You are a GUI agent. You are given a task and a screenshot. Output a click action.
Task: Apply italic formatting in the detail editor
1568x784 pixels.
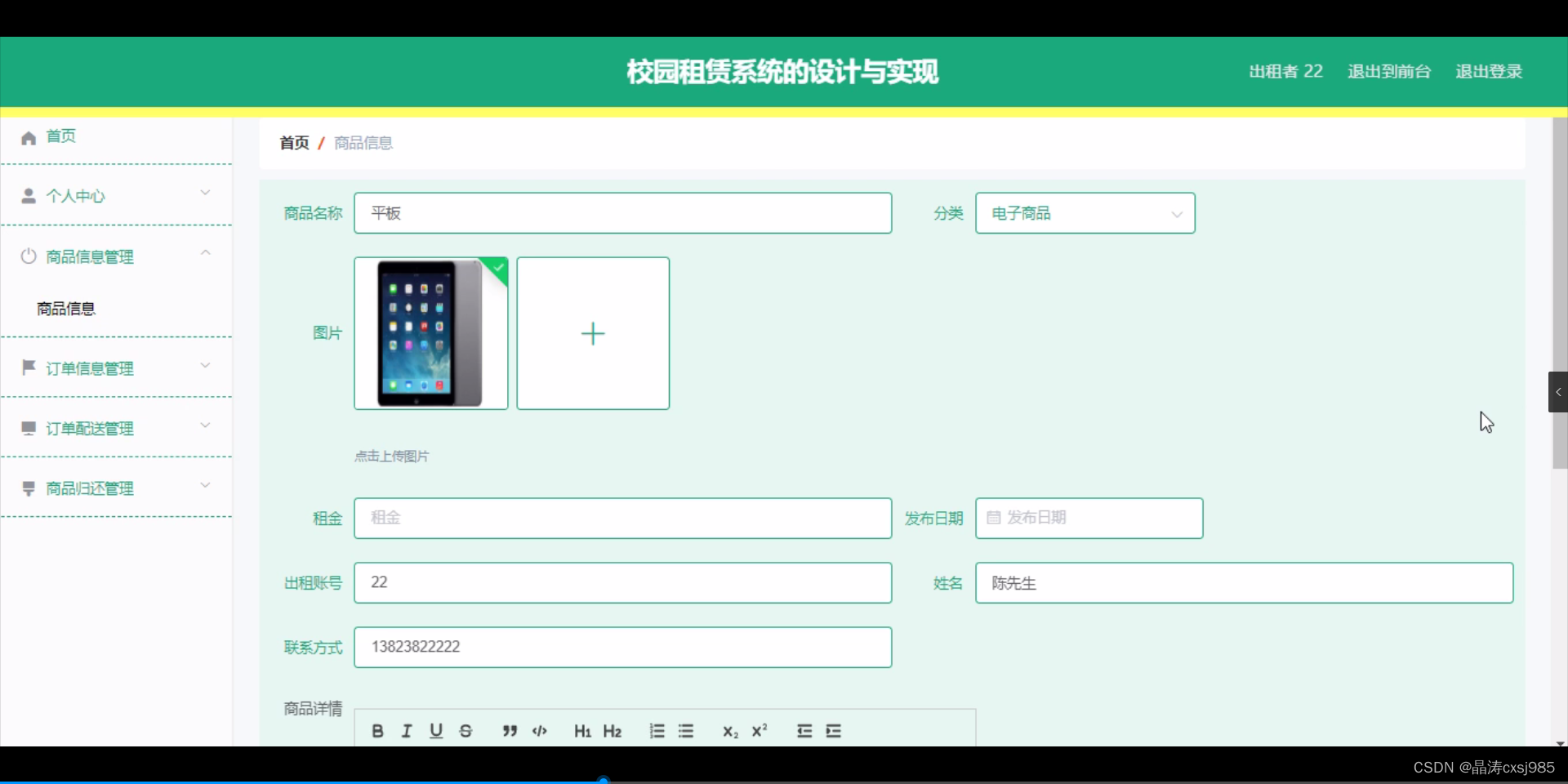(x=406, y=731)
